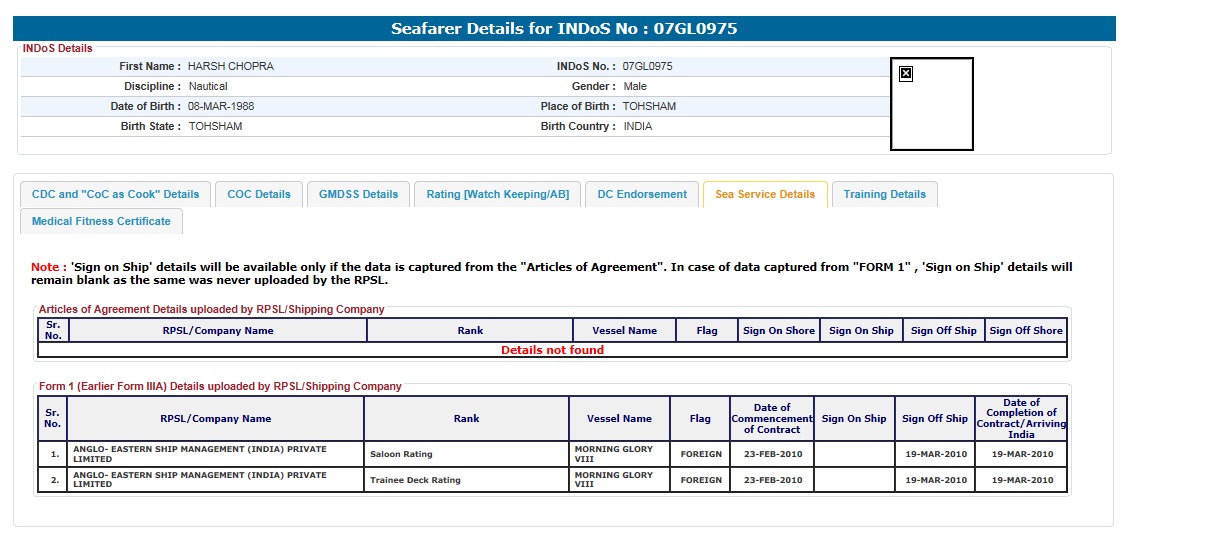This screenshot has height=552, width=1221.
Task: Click the broken seafarer photo icon
Action: point(905,73)
